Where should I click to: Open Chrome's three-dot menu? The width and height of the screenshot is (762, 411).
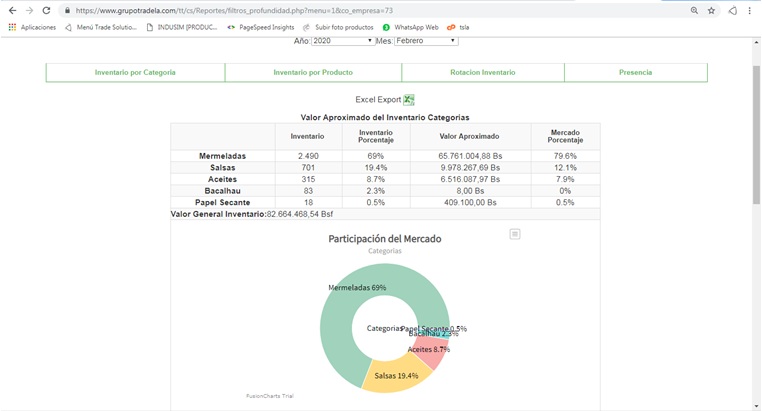pyautogui.click(x=750, y=11)
